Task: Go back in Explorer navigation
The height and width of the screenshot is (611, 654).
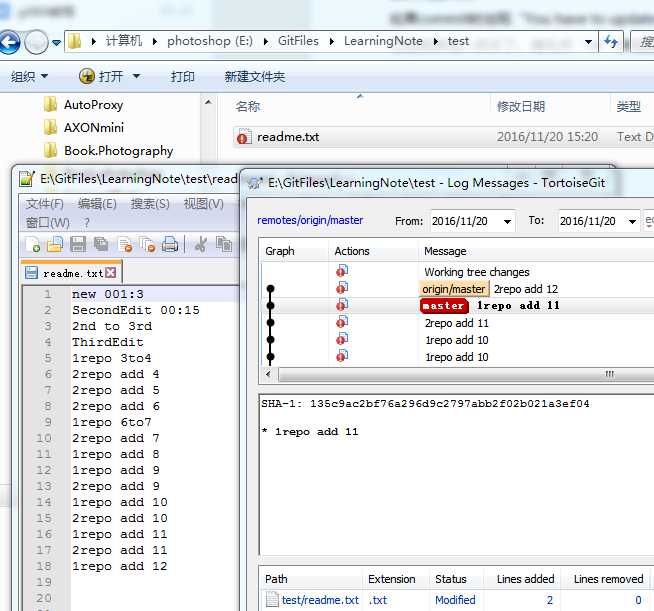Action: tap(9, 42)
